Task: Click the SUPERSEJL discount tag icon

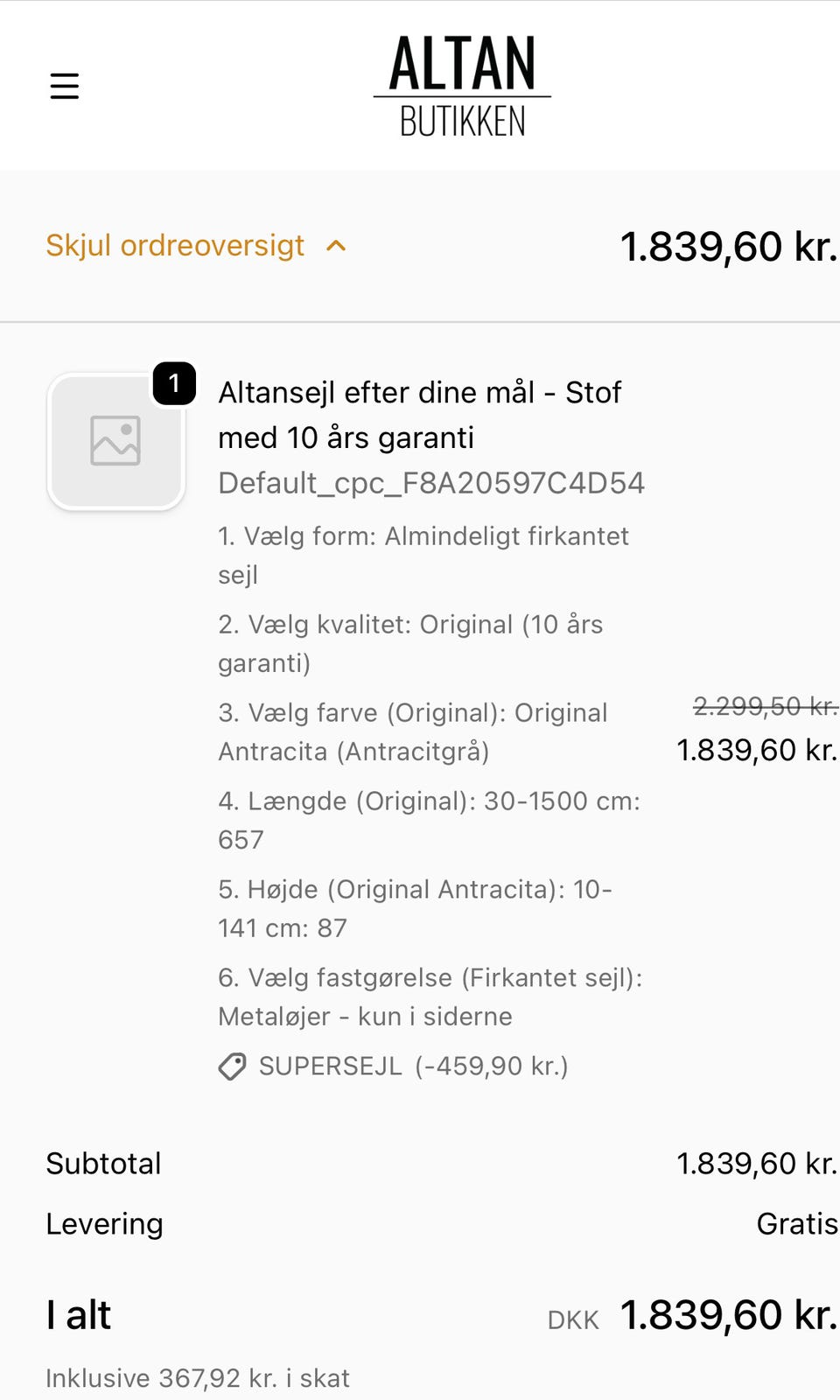Action: coord(232,1067)
